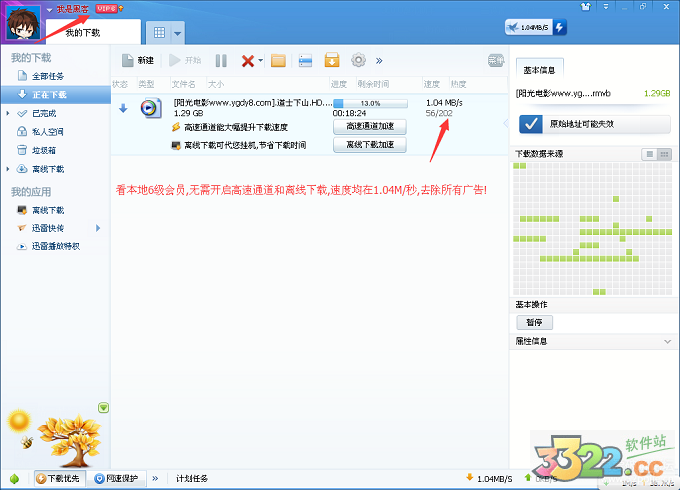Expand the arrow next to grid tab
The image size is (680, 490).
[x=178, y=33]
